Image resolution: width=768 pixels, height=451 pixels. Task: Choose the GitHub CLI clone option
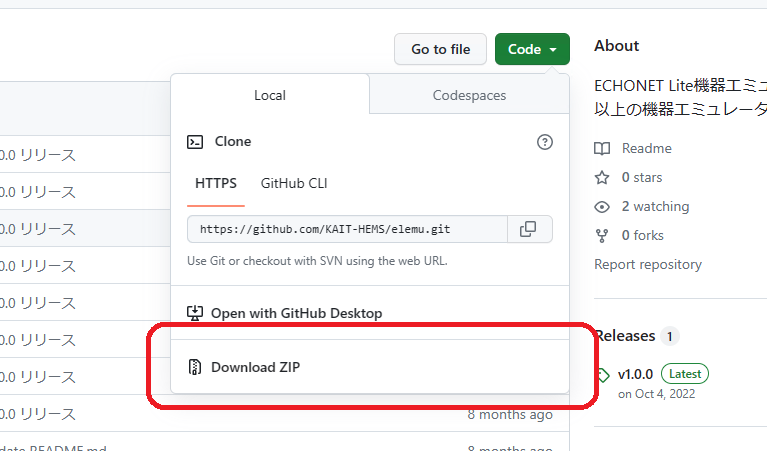[294, 183]
